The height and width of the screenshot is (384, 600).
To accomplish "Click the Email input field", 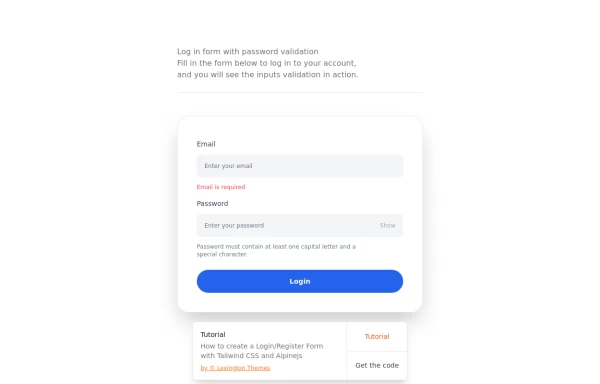I will pyautogui.click(x=300, y=166).
